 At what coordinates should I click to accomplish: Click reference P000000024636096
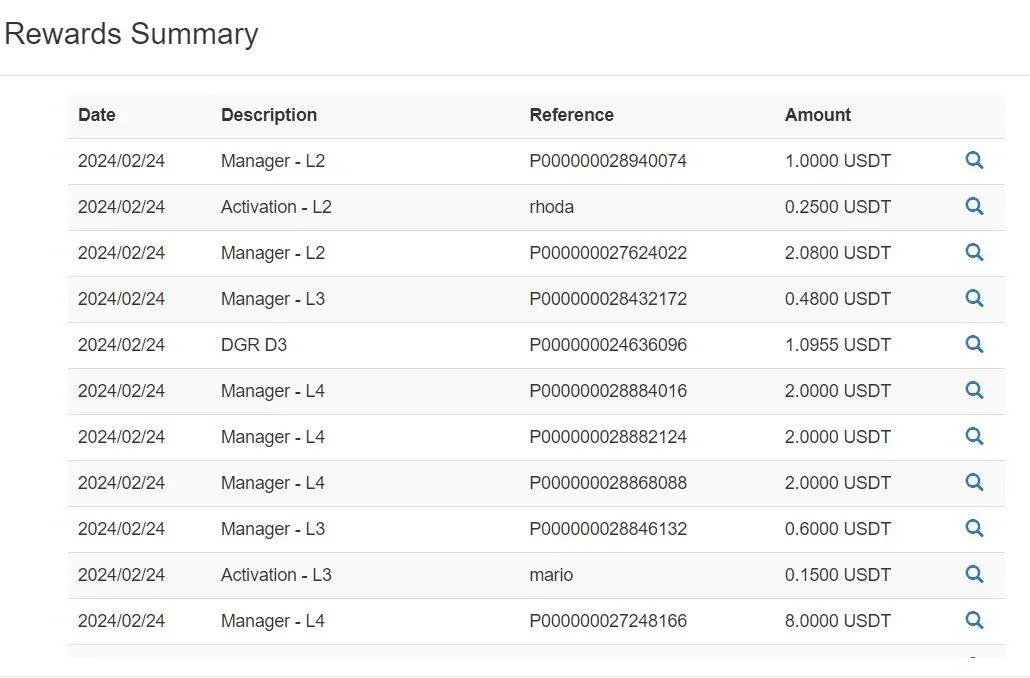point(608,345)
